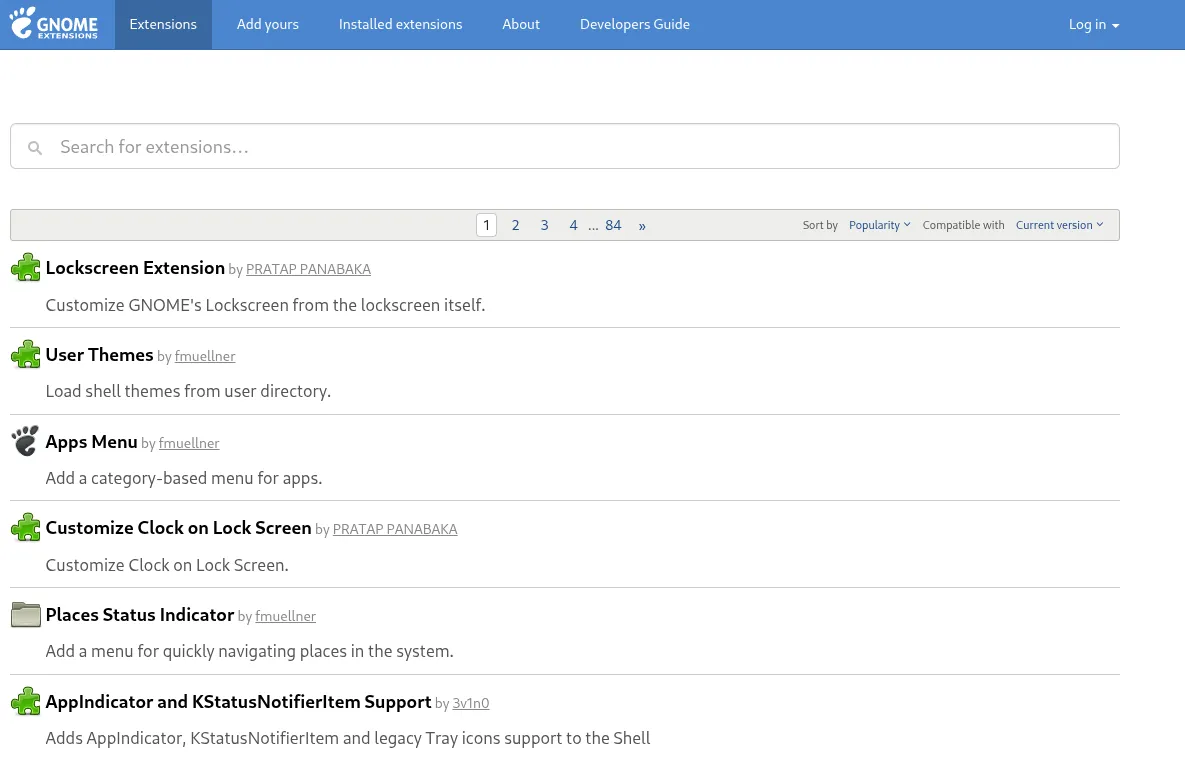This screenshot has height=760, width=1185.
Task: Open the Sort by Popularity dropdown
Action: (879, 225)
